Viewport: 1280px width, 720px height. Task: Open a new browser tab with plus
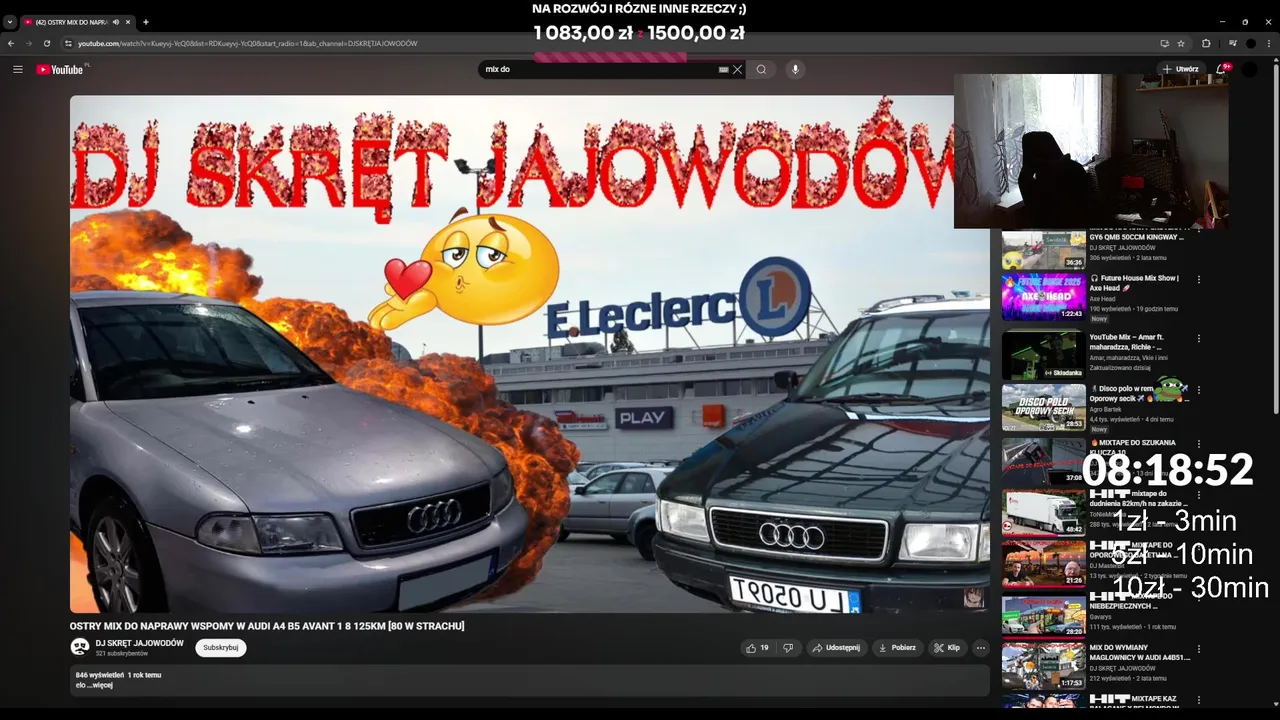pos(146,22)
